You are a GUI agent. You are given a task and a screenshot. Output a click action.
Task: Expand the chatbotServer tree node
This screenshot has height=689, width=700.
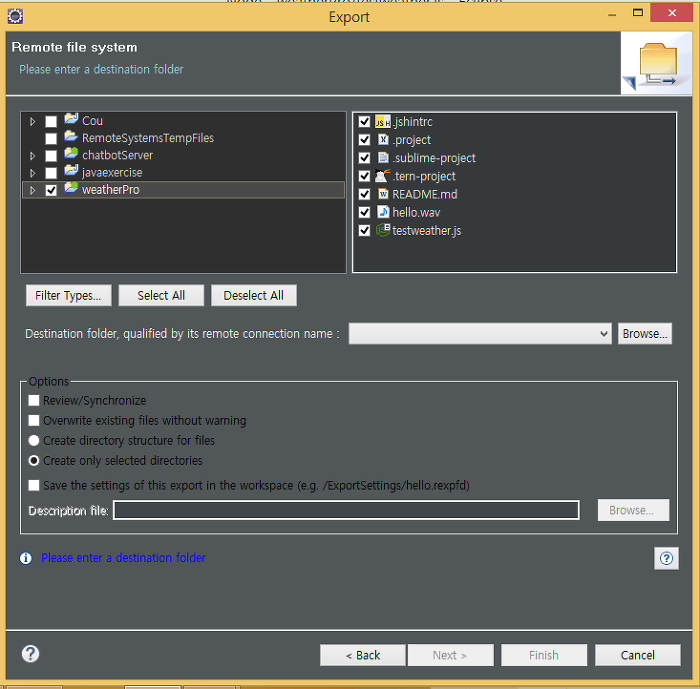pyautogui.click(x=32, y=156)
